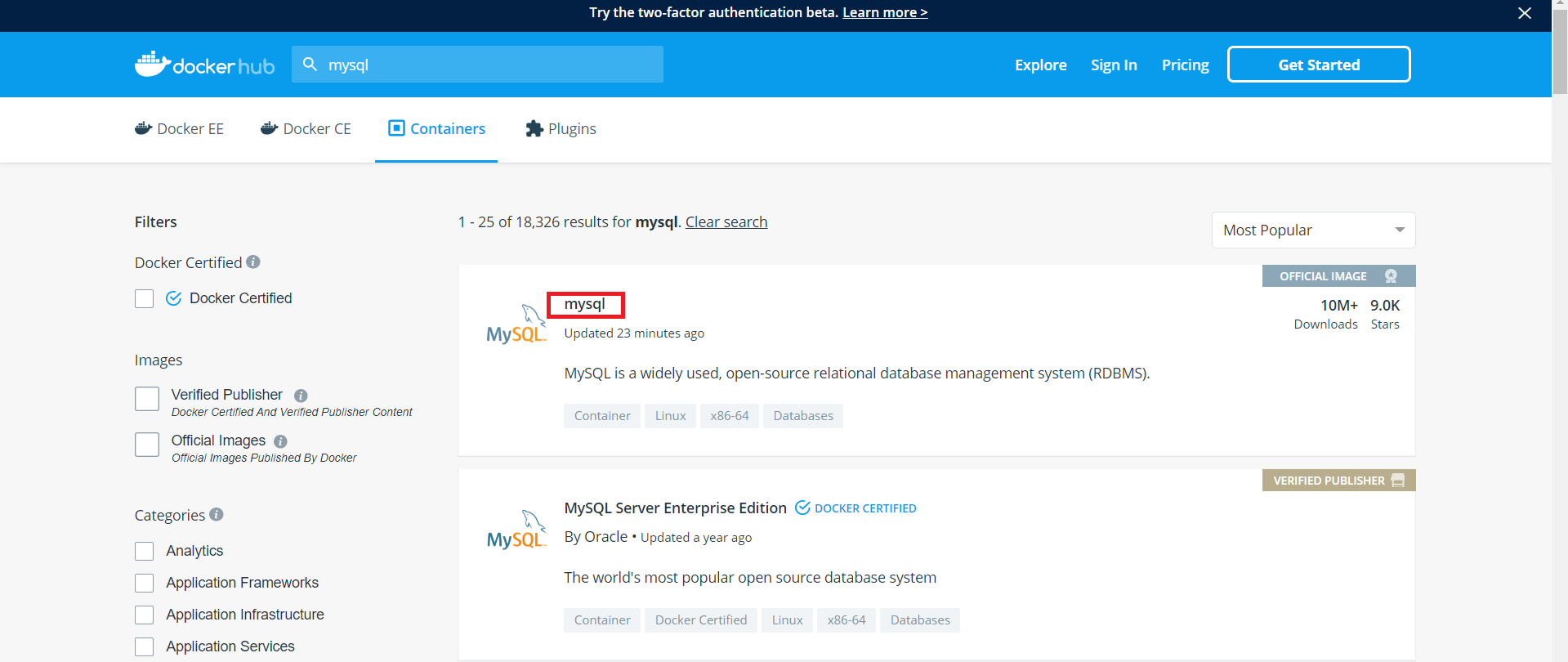Click the Learn more link in banner
This screenshot has height=662, width=1568.
(x=885, y=12)
